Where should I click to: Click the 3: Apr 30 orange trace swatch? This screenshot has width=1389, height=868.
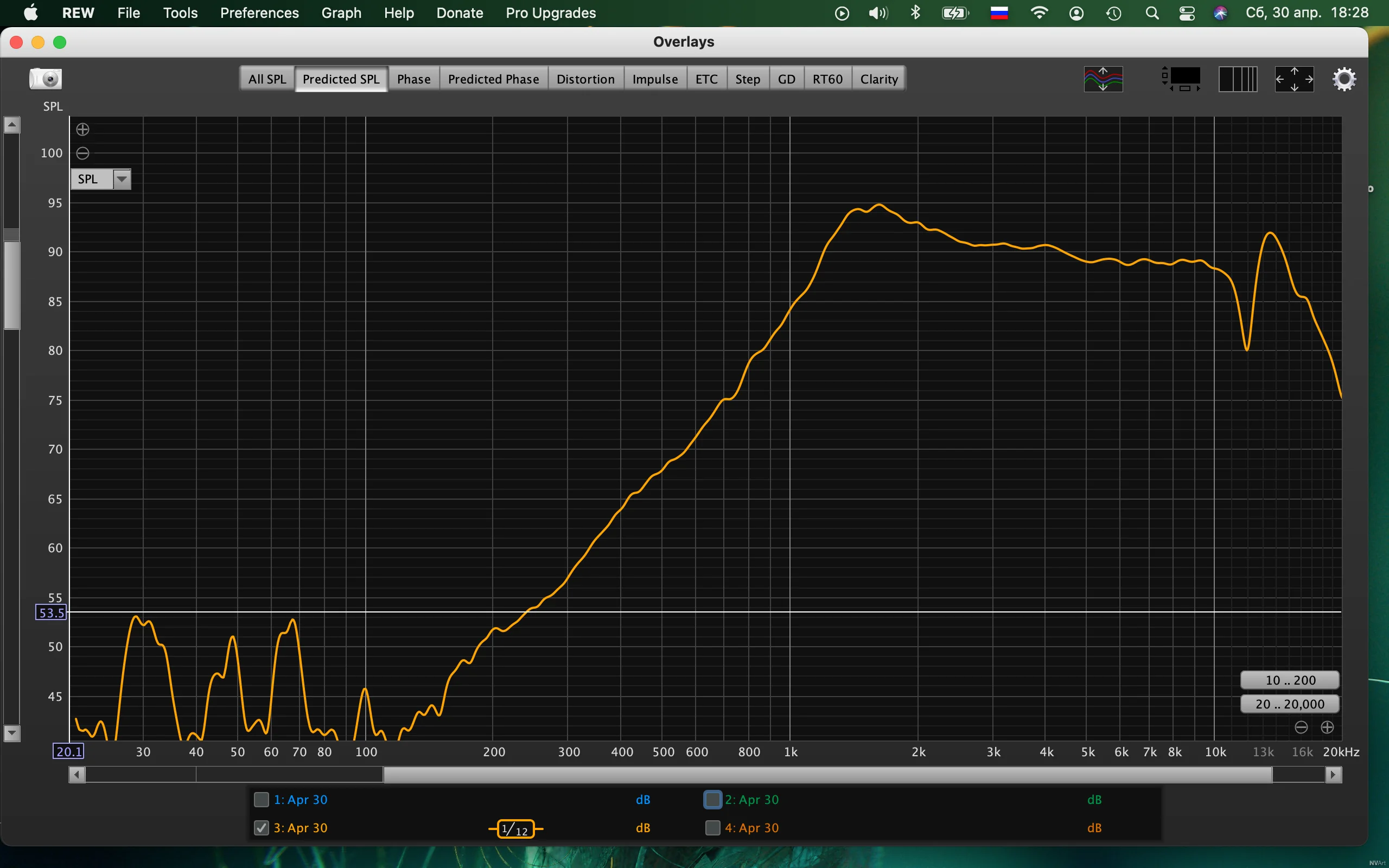point(515,829)
